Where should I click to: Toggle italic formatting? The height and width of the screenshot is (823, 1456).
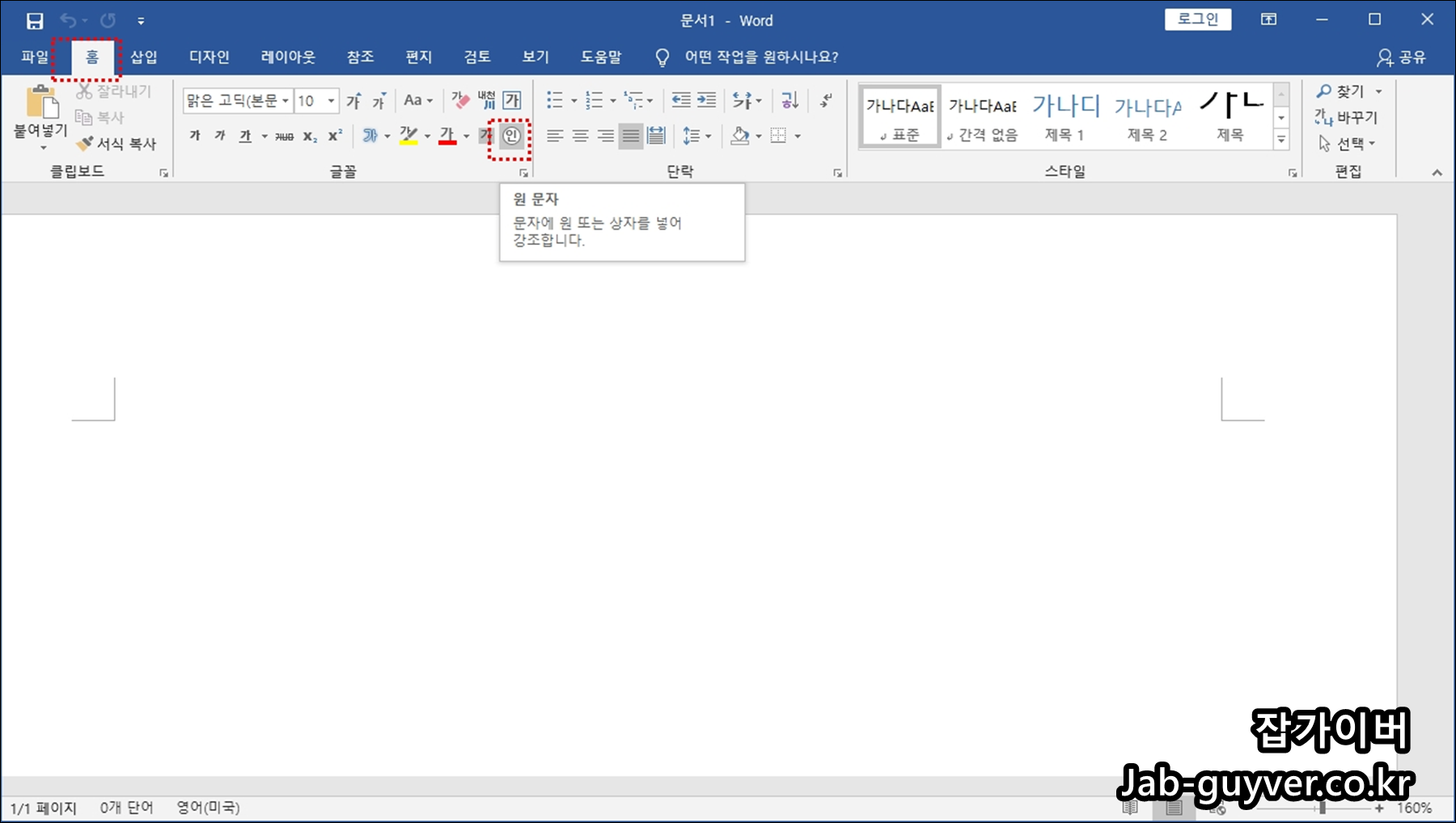218,136
